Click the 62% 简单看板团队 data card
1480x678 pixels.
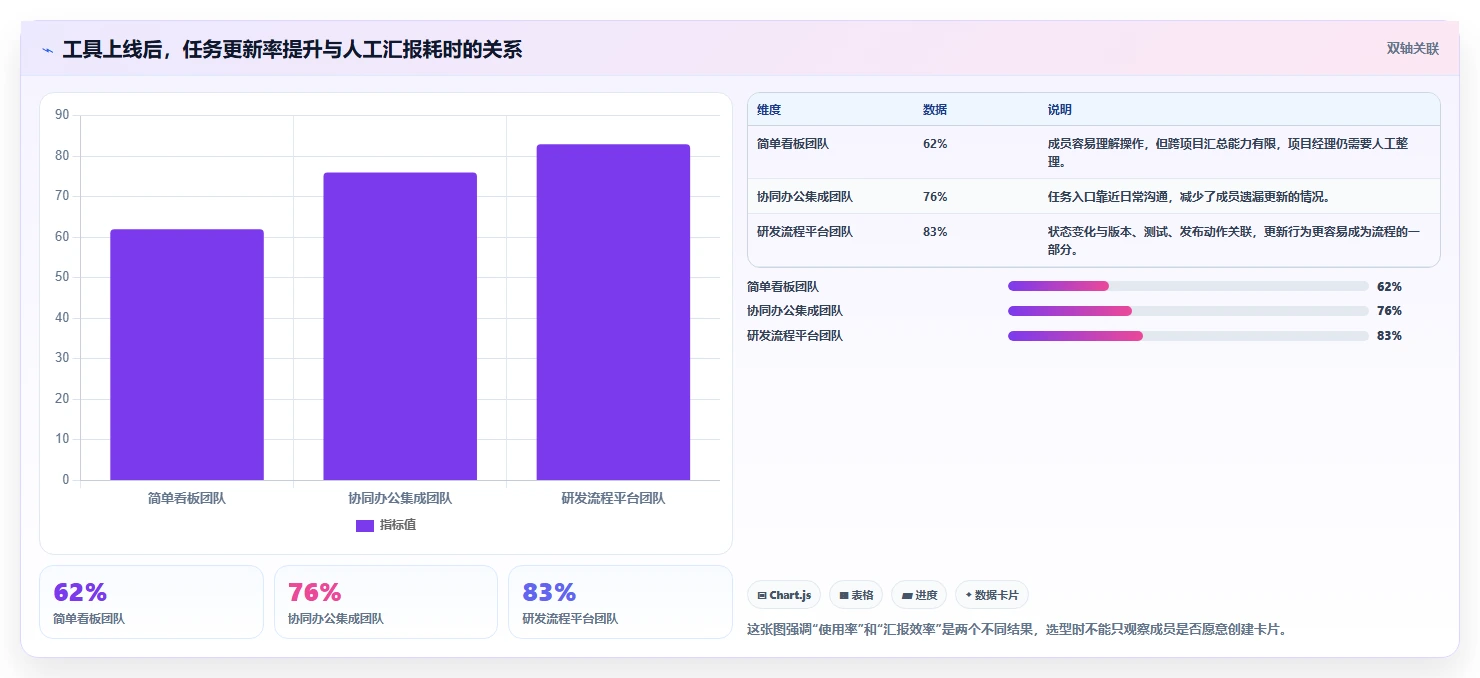(x=151, y=602)
